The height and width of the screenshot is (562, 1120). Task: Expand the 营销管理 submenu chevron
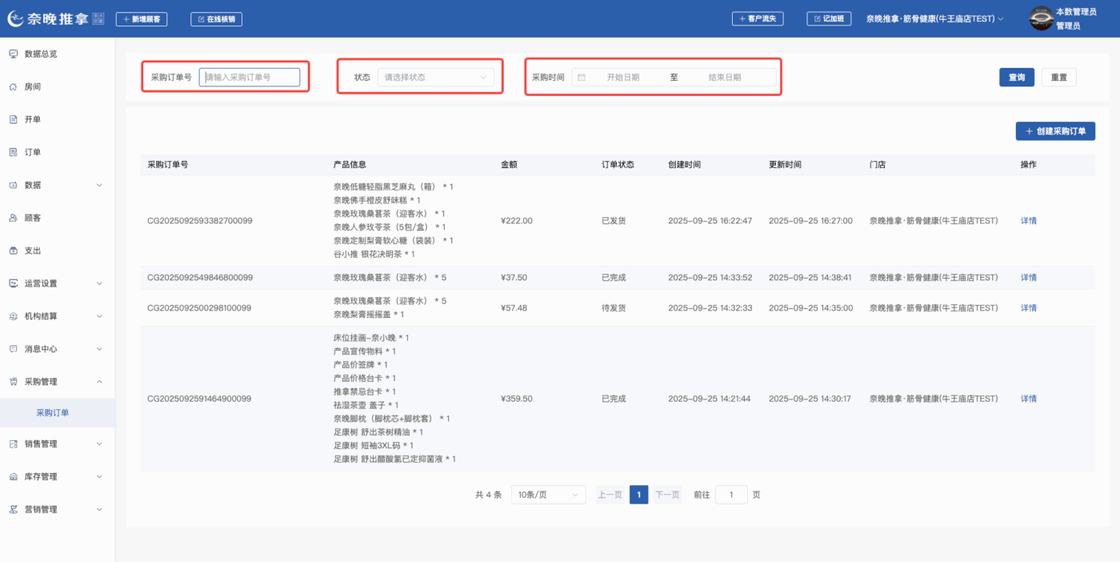(99, 510)
